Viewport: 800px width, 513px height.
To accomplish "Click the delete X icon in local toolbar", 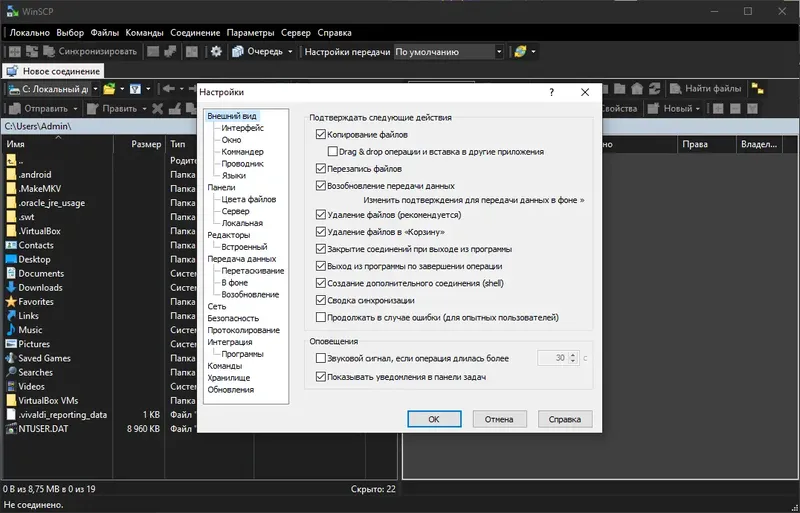I will point(158,108).
